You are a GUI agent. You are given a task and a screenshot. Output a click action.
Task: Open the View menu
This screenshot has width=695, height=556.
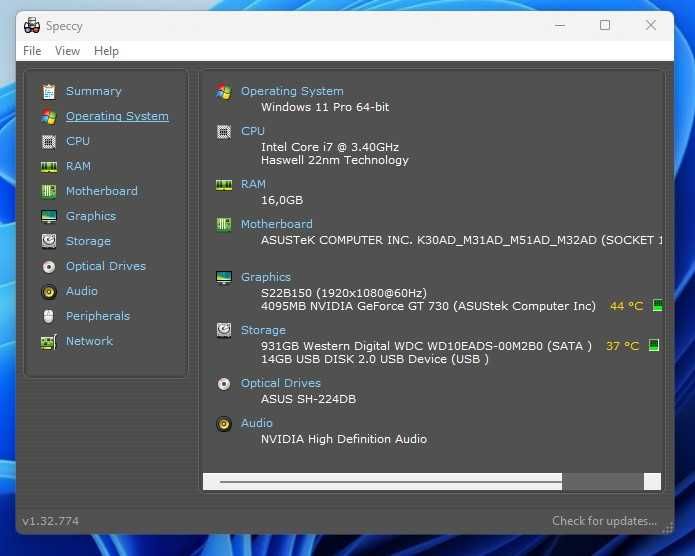pyautogui.click(x=67, y=51)
